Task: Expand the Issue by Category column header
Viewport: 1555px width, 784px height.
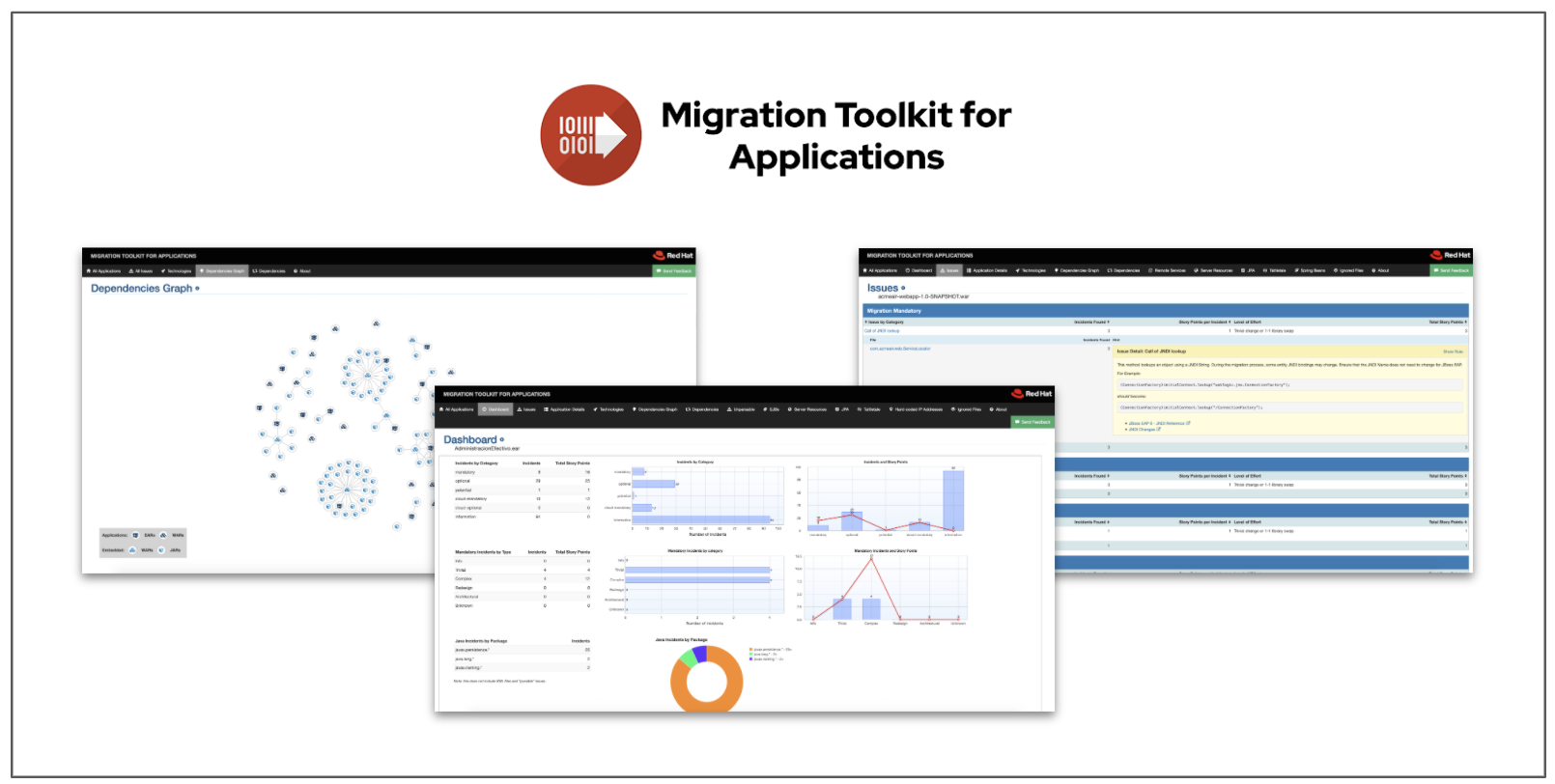Action: (x=884, y=322)
